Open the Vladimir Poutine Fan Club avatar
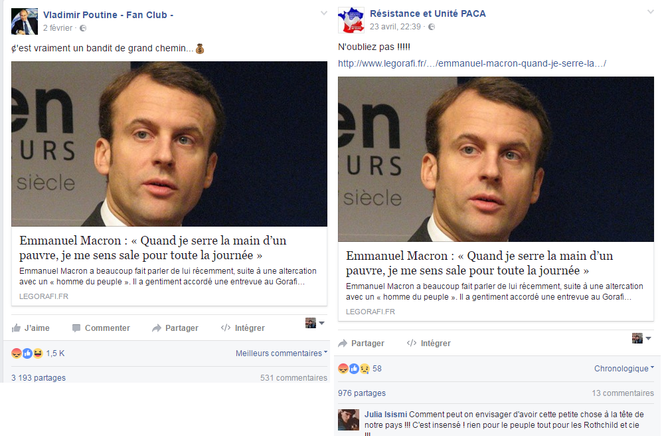The width and height of the screenshot is (664, 436). coord(24,21)
